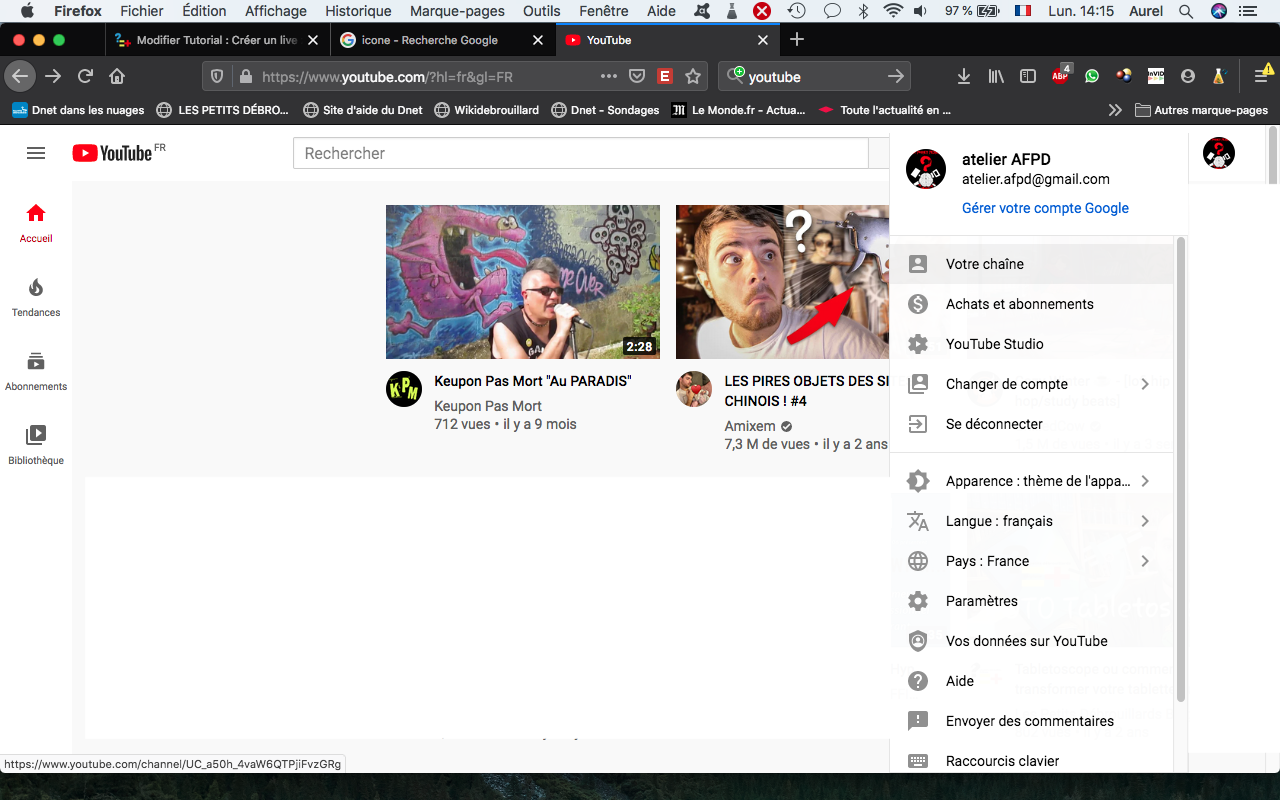Open the Historique menu in menu bar
This screenshot has height=800, width=1280.
pos(358,11)
